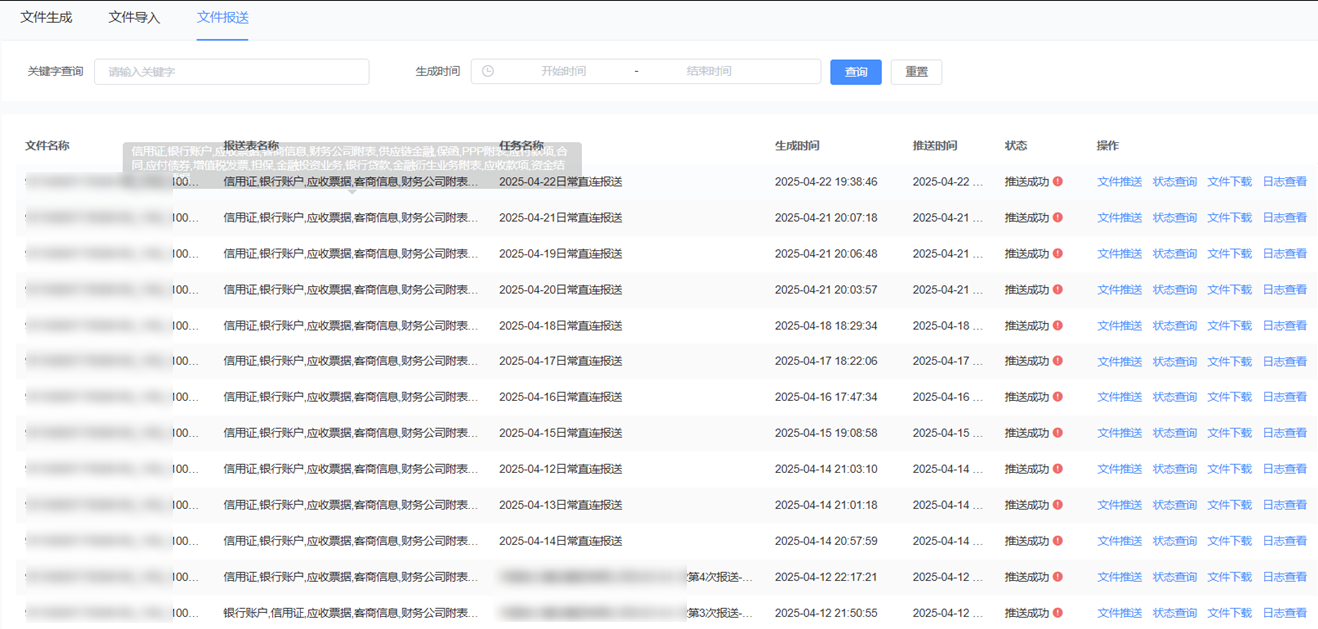1318x629 pixels.
Task: Open 日志查看 in the 2025-04-18 18:29:34 row
Action: pyautogui.click(x=1285, y=326)
